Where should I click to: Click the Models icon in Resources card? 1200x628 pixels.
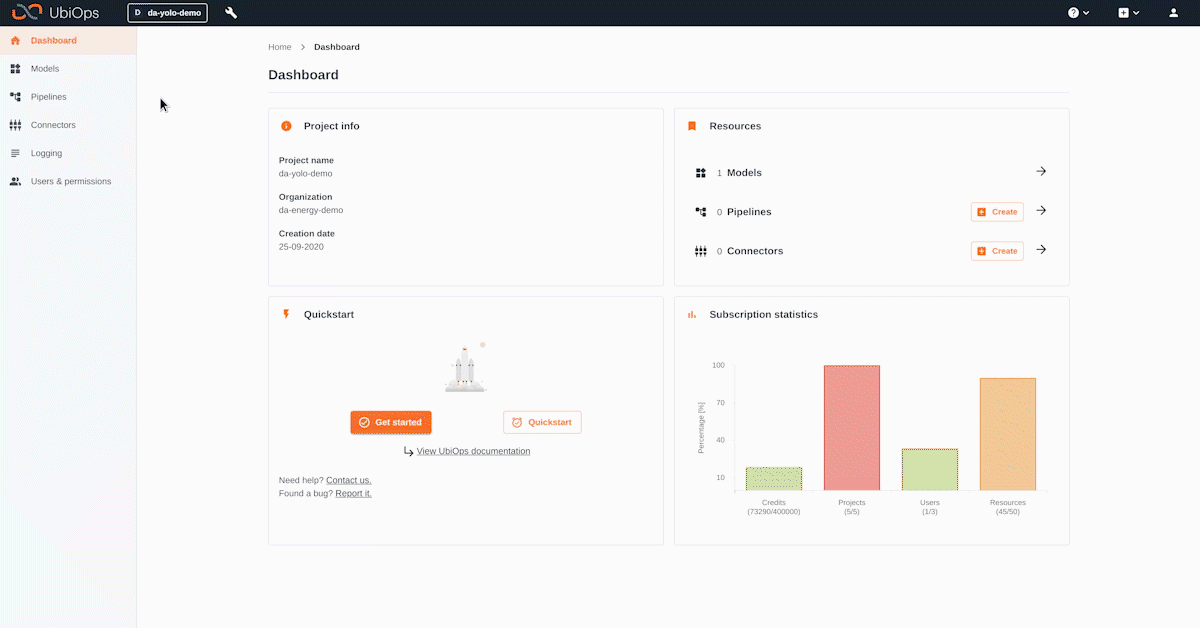pos(701,173)
